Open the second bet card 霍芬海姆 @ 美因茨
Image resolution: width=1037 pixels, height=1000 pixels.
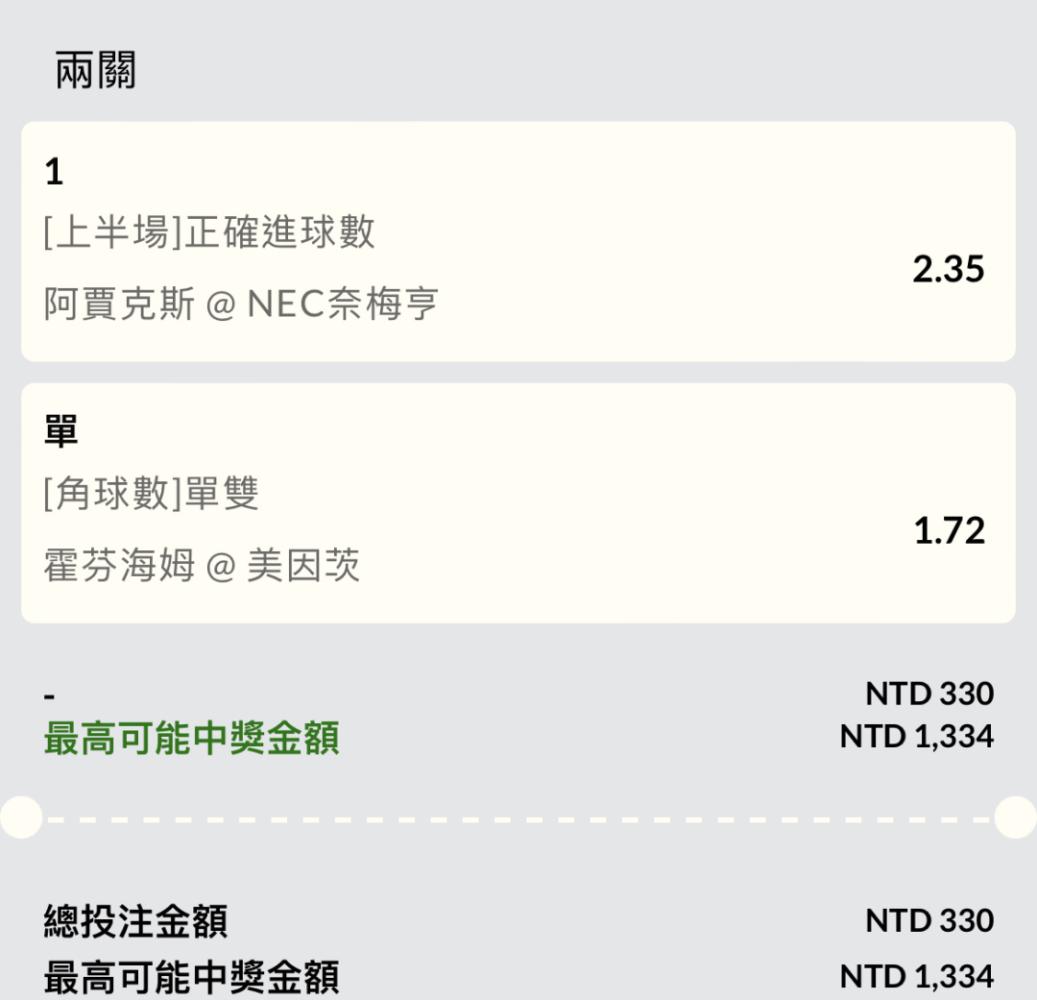(x=518, y=503)
